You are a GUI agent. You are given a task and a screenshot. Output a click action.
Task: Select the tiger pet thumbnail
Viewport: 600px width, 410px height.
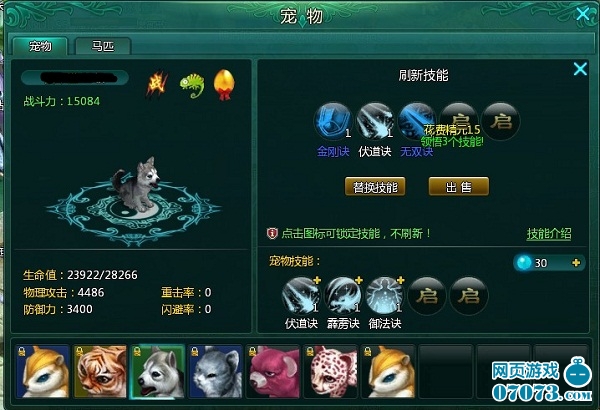pos(100,371)
